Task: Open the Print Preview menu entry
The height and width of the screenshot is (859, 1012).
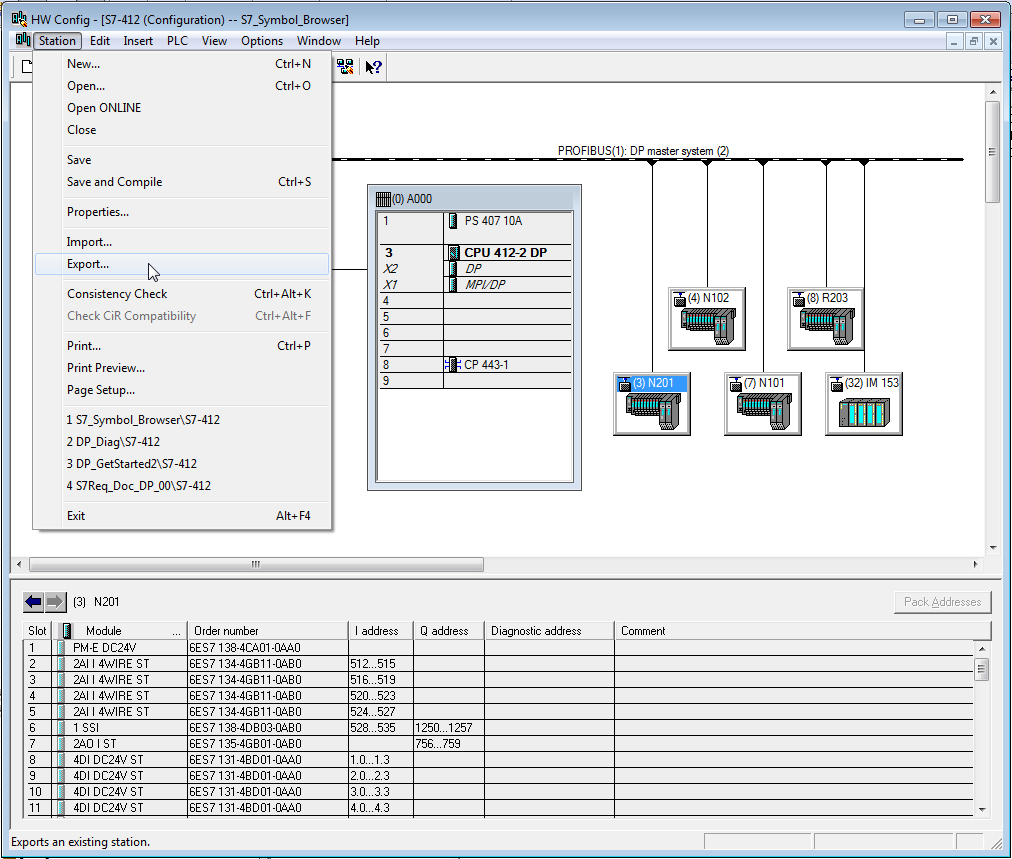Action: point(106,368)
